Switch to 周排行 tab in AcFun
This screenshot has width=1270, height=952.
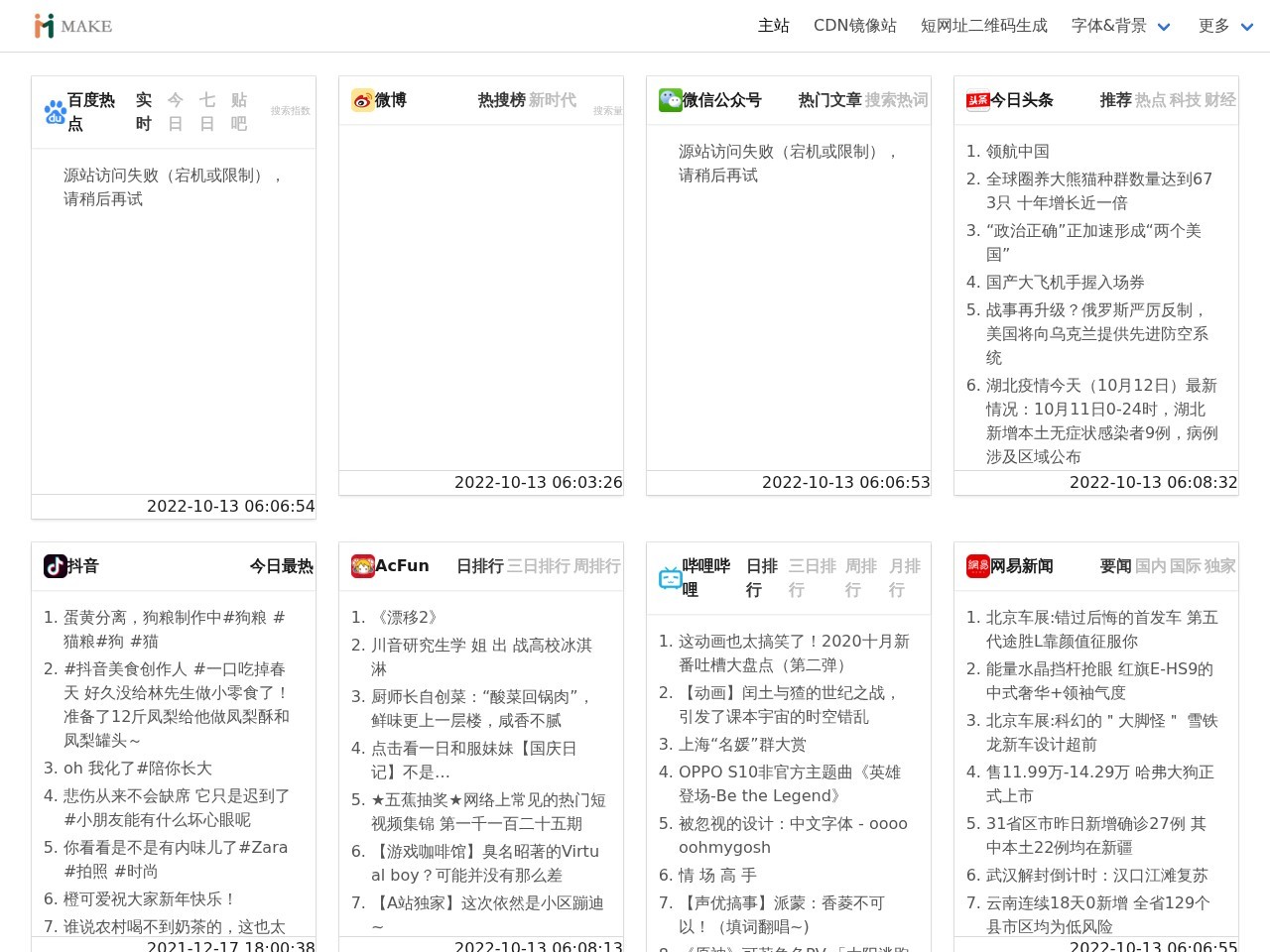click(x=597, y=566)
